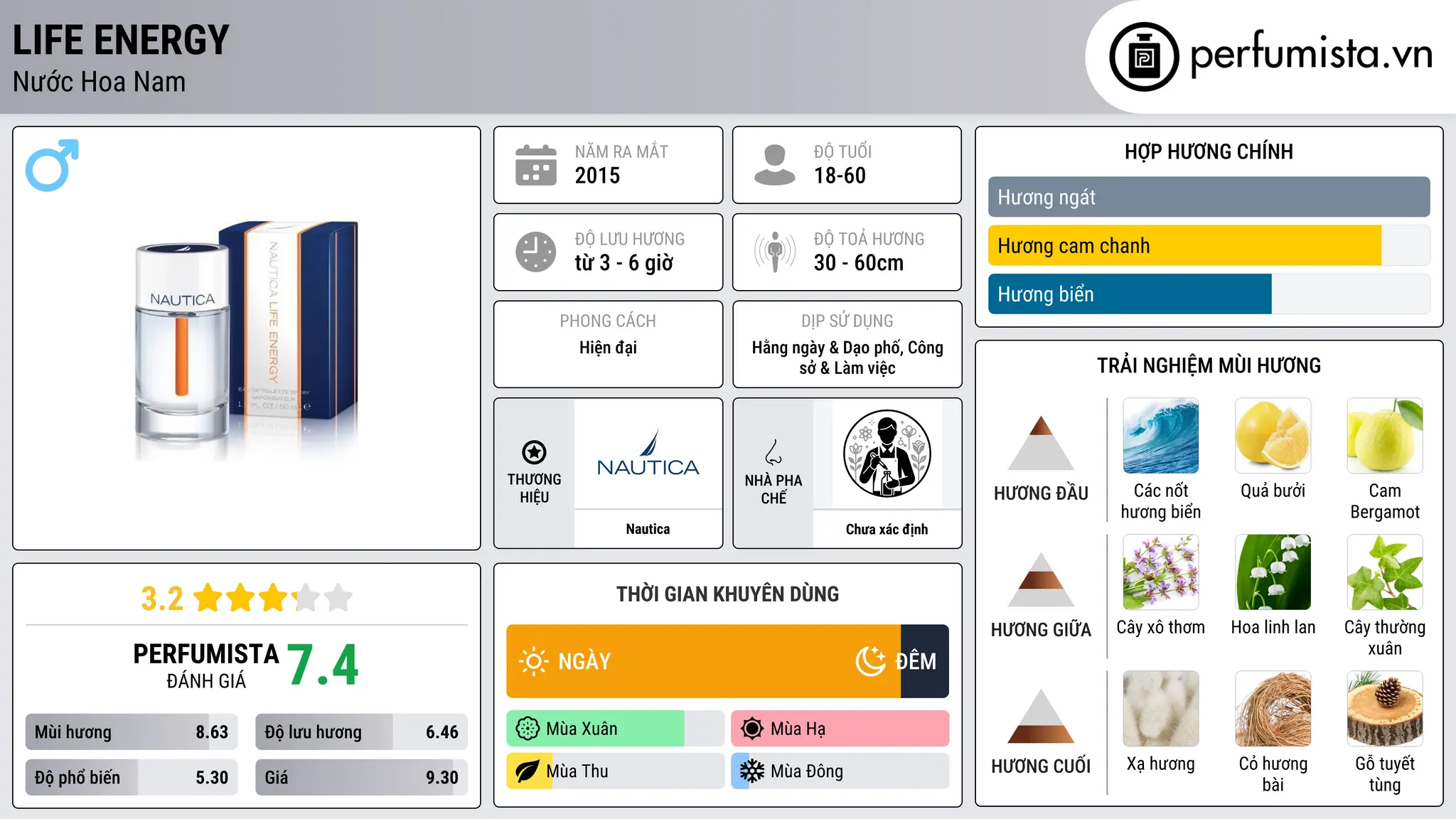Click the Xạ hương musk thumbnail

tap(1161, 709)
